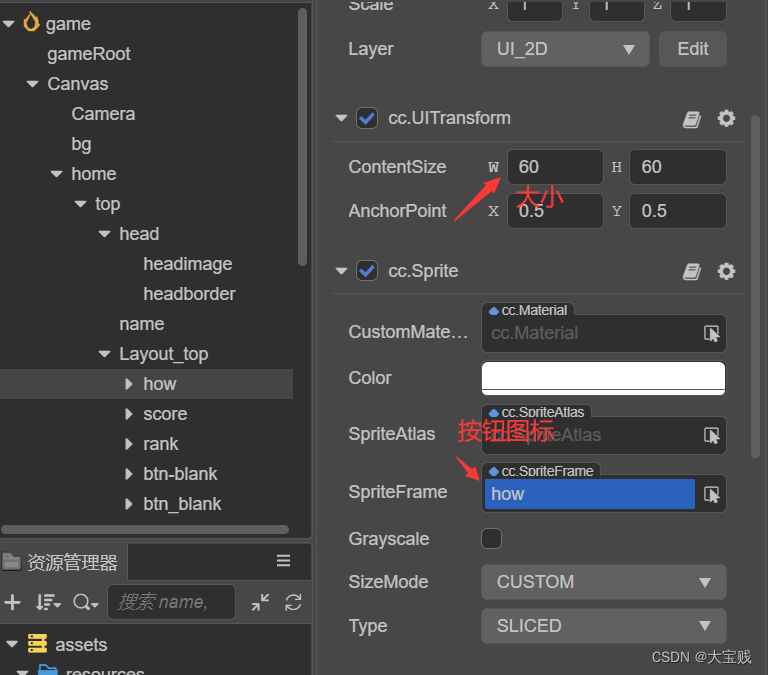Refresh the assets panel list
The height and width of the screenshot is (675, 768).
[x=293, y=602]
